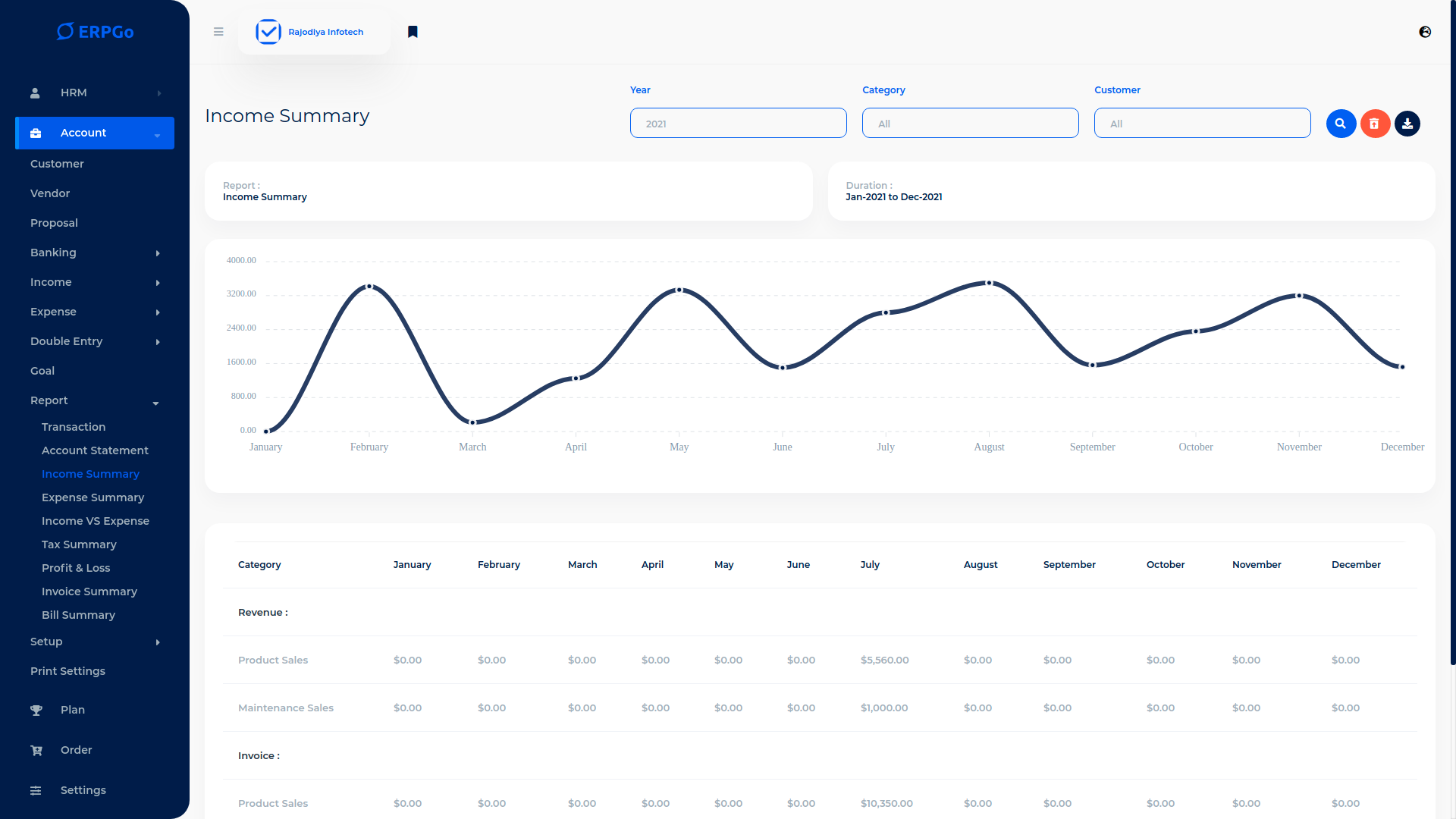Open the Customer filter dropdown
Image resolution: width=1456 pixels, height=819 pixels.
click(x=1202, y=124)
